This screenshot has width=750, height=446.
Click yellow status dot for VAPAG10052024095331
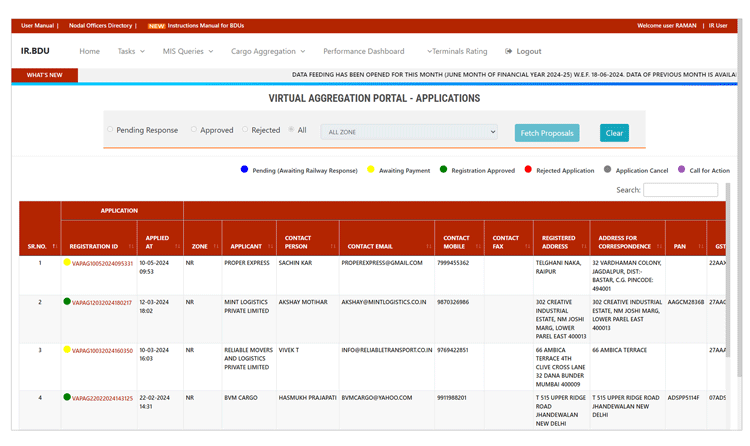point(67,262)
